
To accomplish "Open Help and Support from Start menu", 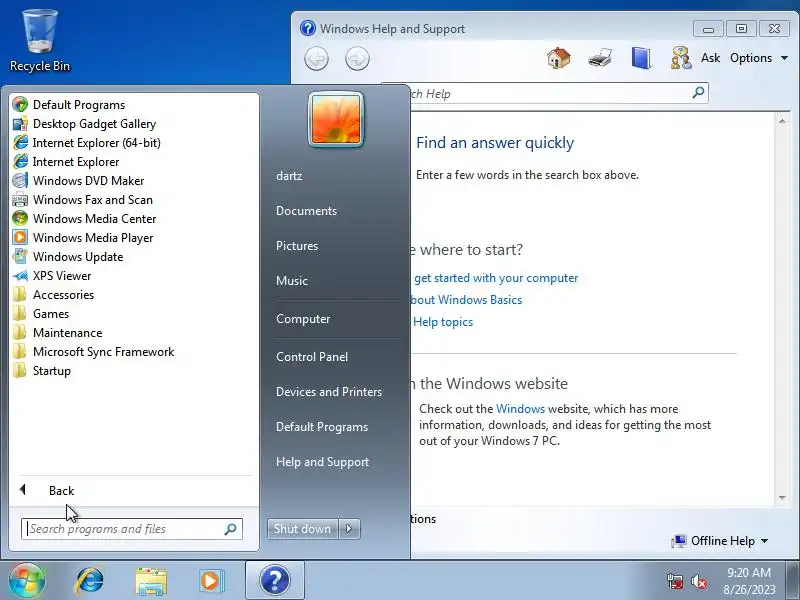I will click(322, 462).
